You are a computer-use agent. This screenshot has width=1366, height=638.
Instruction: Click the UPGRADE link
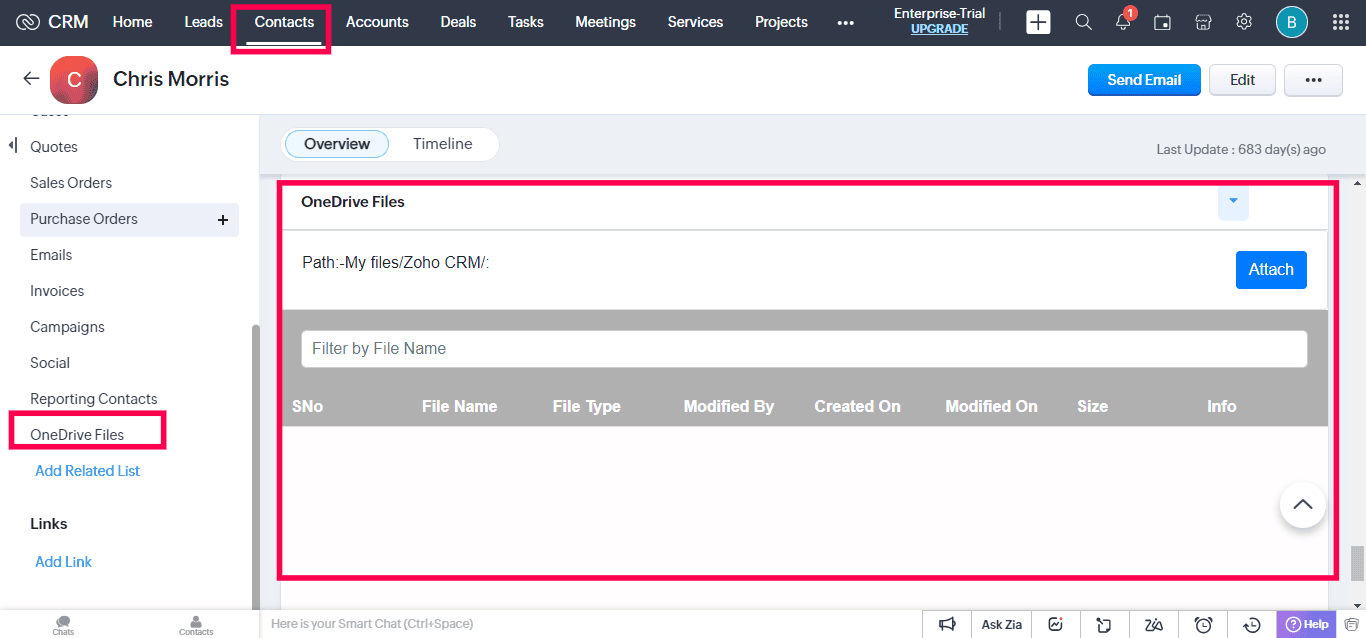point(939,29)
